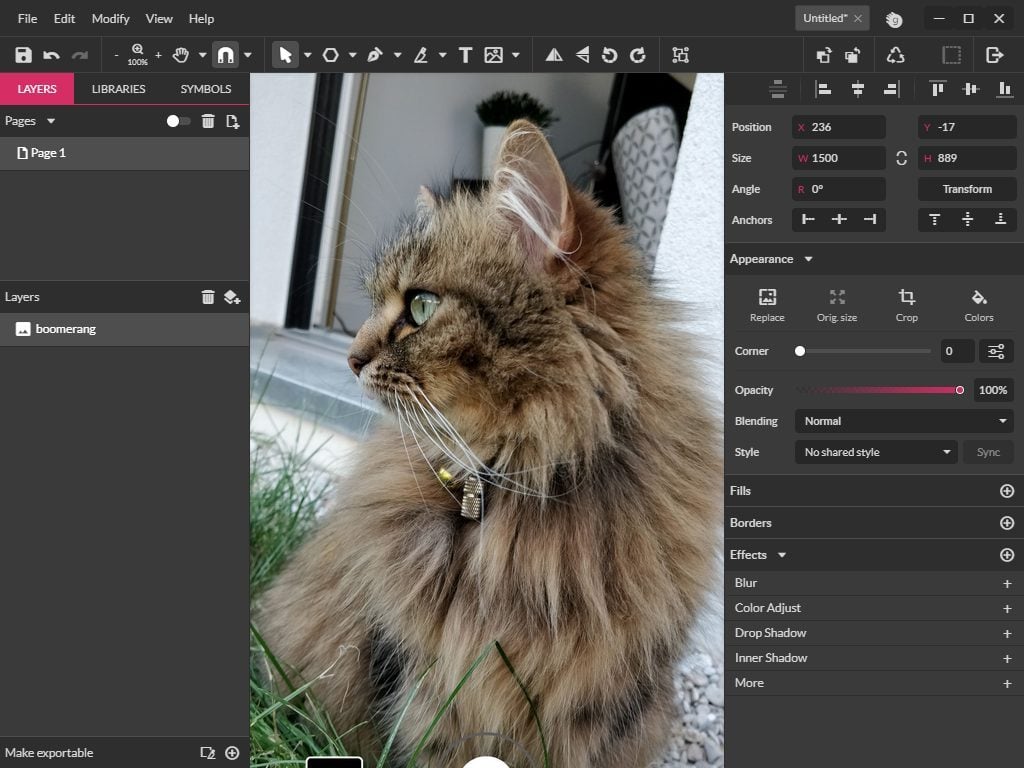Screen dimensions: 1024x768
Task: Click the Transform button
Action: pos(967,189)
